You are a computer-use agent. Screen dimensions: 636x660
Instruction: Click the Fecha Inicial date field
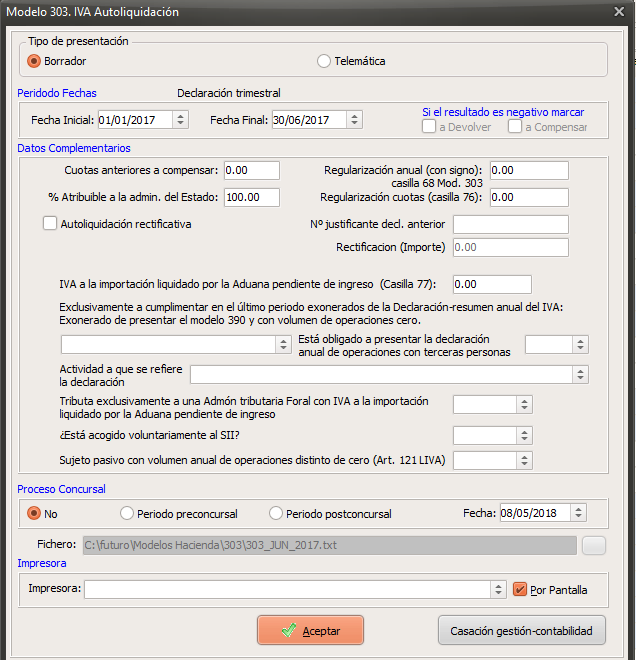coord(135,120)
